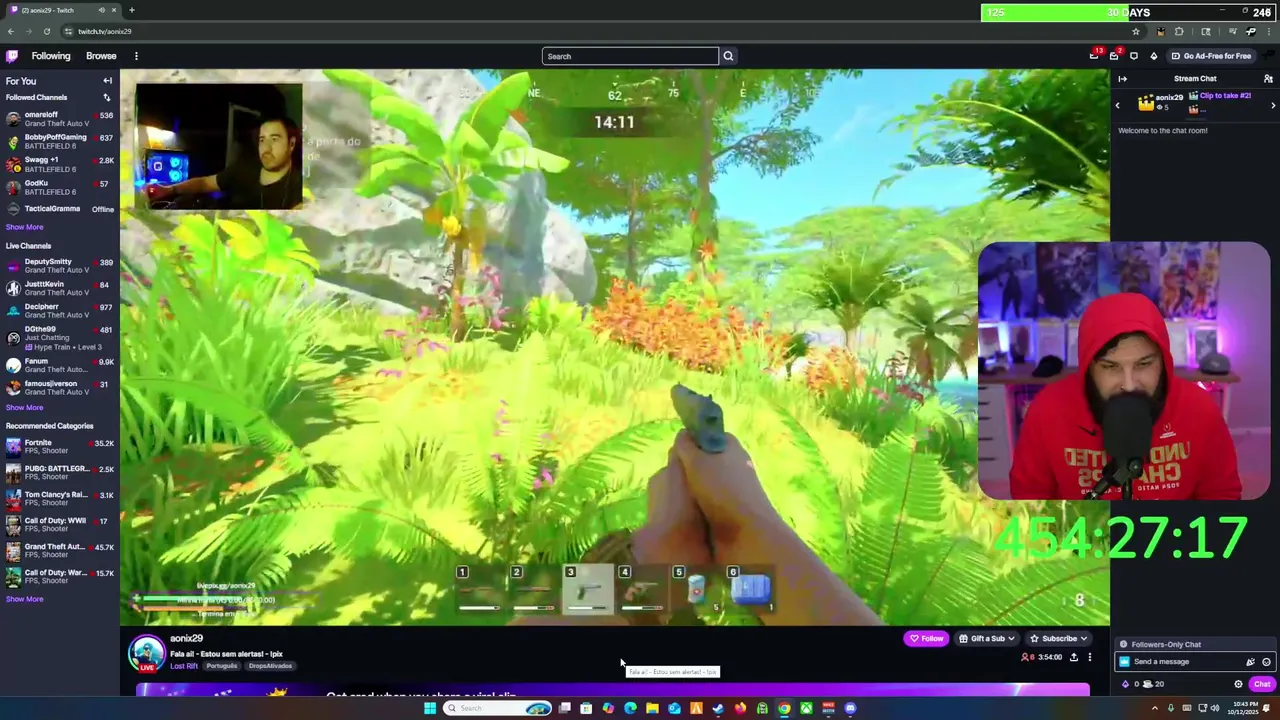This screenshot has width=1280, height=720.
Task: Open omareloff channel in sidebar
Action: [60, 119]
